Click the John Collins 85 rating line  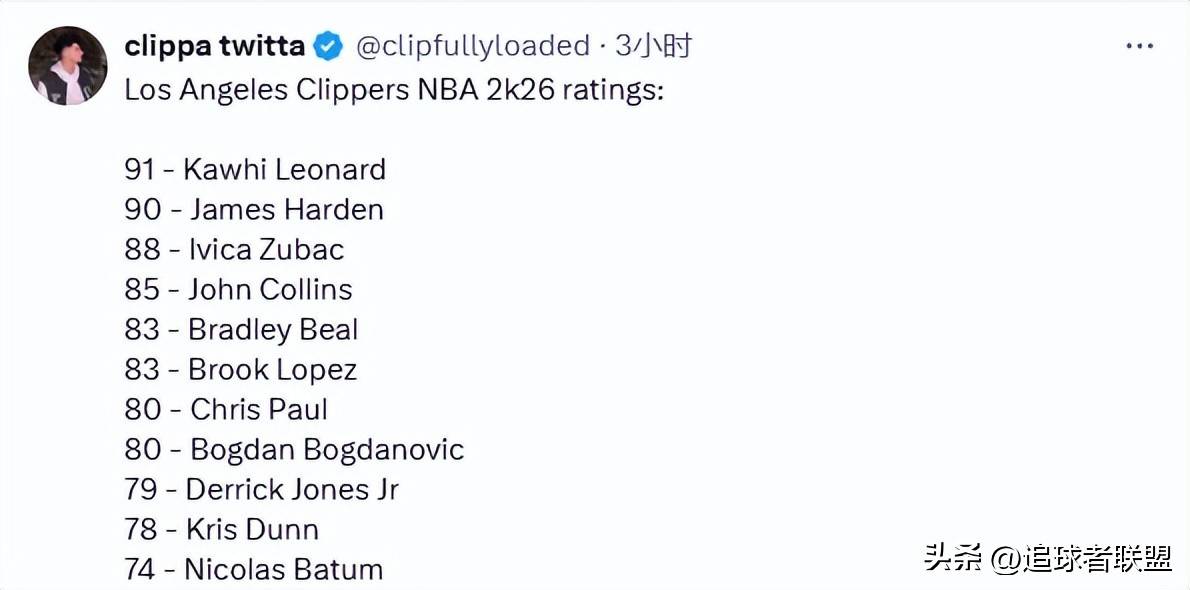[238, 289]
